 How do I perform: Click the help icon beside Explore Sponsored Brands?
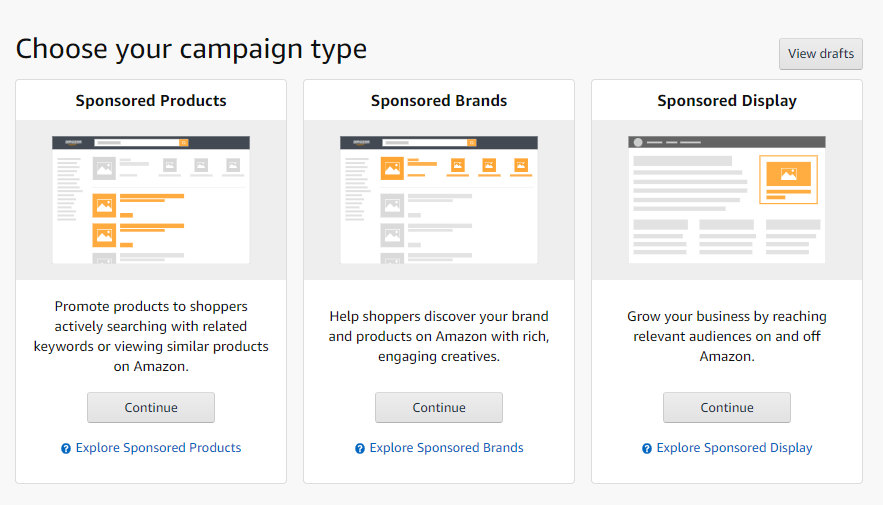pos(360,449)
